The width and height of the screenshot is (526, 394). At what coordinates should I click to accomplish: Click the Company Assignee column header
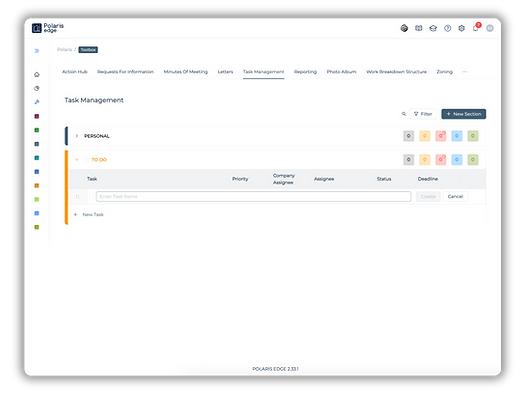coord(284,179)
